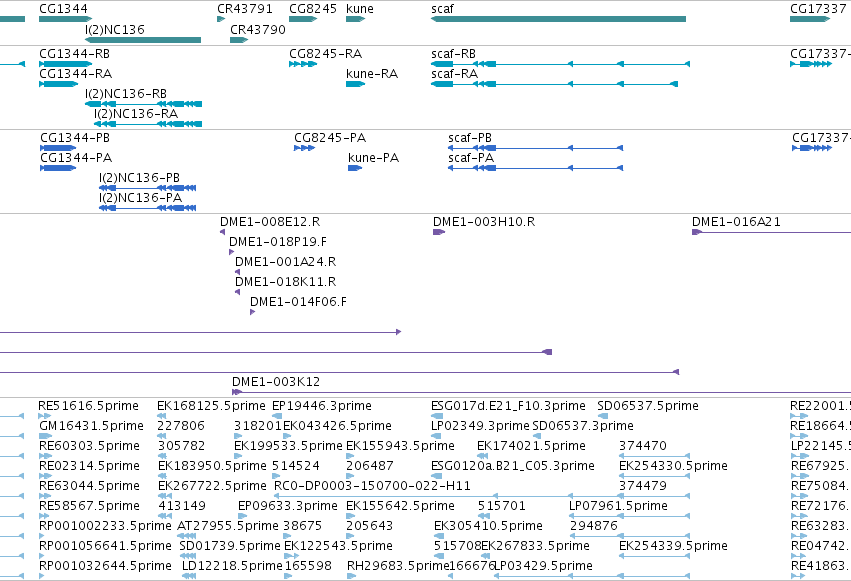Click the CG1344 gene feature

(66, 19)
